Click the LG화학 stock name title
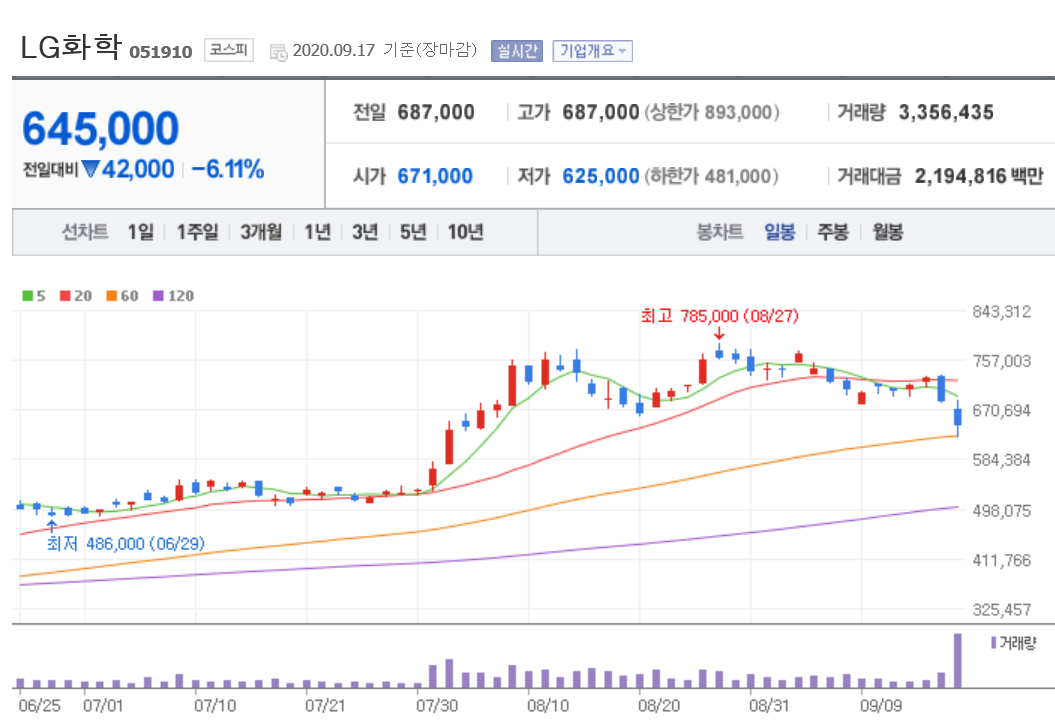1055x727 pixels. tap(71, 47)
